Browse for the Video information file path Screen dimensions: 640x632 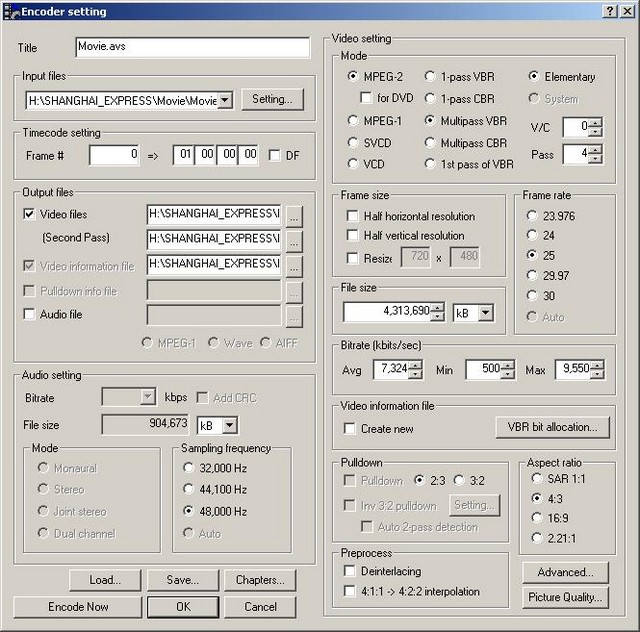294,265
